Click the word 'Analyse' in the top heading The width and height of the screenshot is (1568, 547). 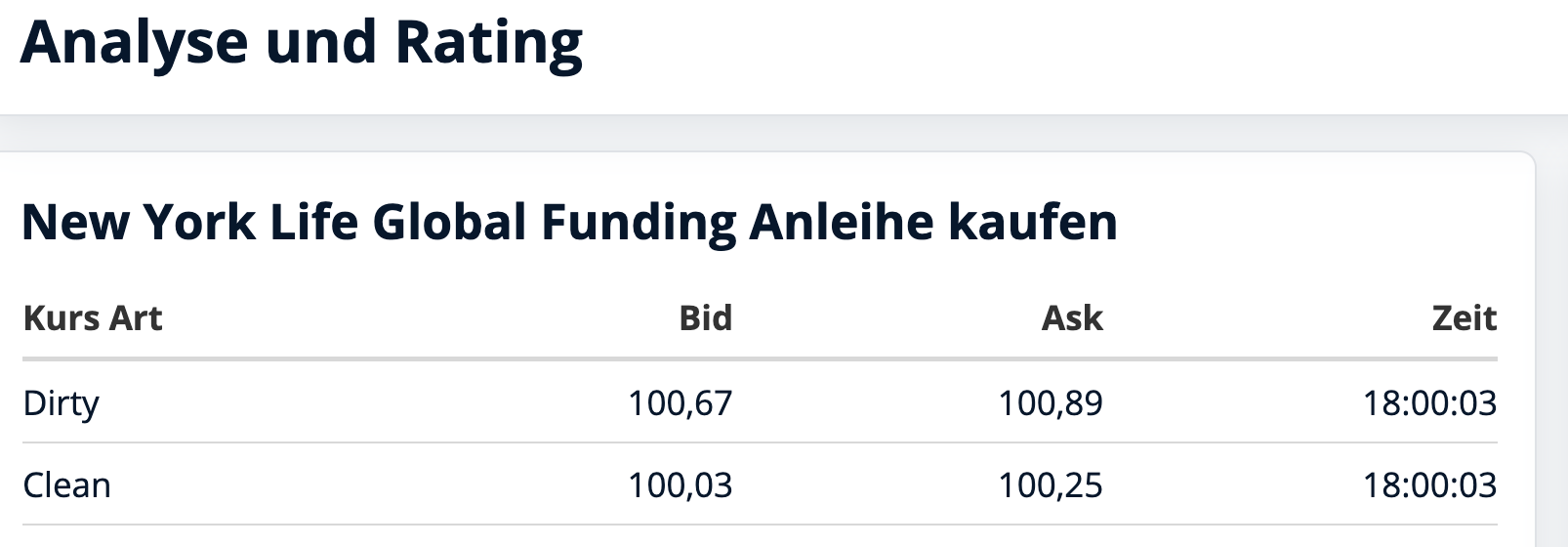point(134,43)
